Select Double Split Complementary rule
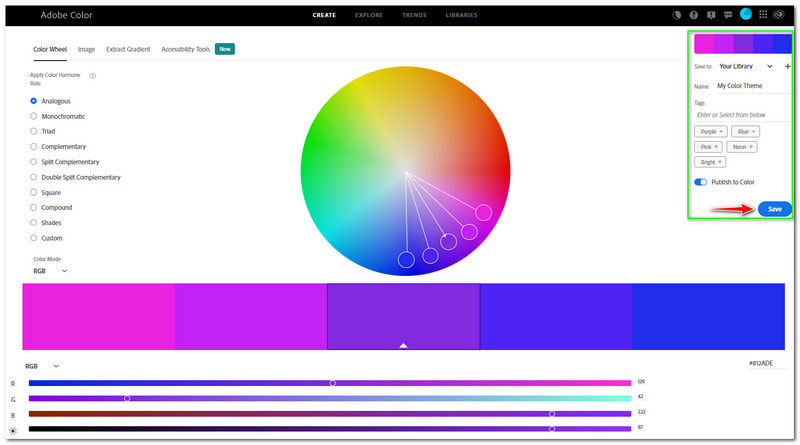 34,177
